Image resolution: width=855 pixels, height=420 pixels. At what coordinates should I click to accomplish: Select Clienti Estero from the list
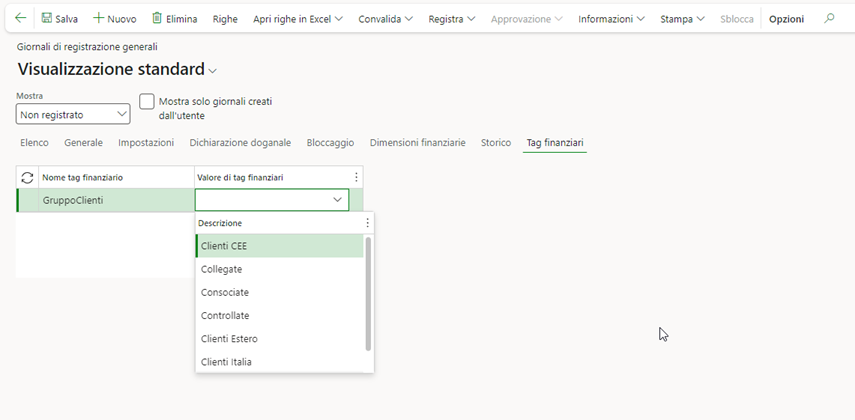pyautogui.click(x=279, y=339)
